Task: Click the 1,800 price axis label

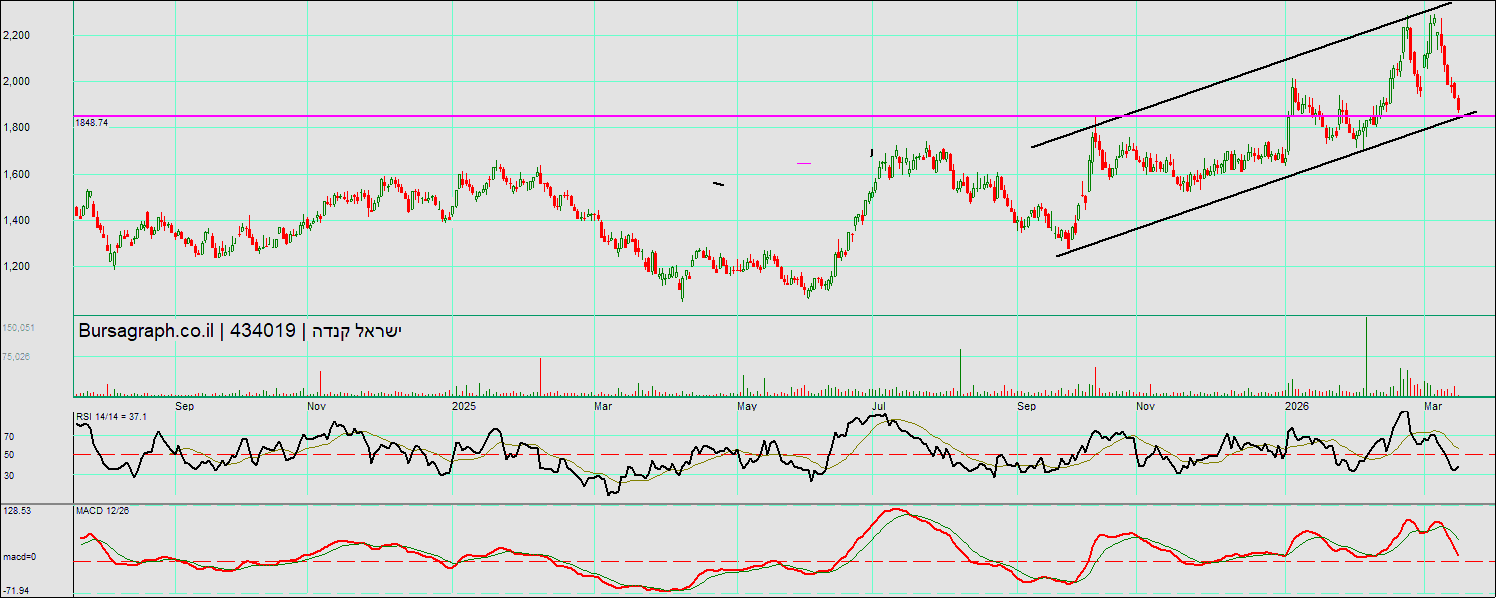Action: (x=15, y=127)
